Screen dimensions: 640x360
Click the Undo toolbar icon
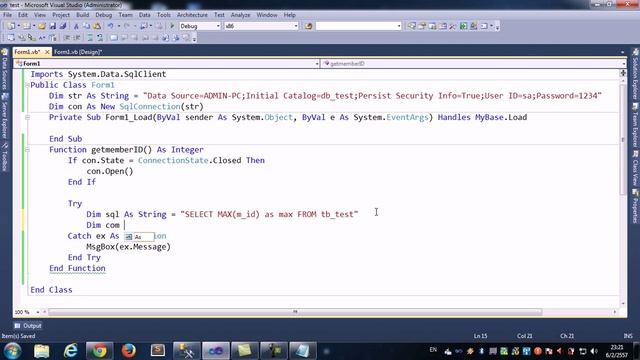(110, 26)
